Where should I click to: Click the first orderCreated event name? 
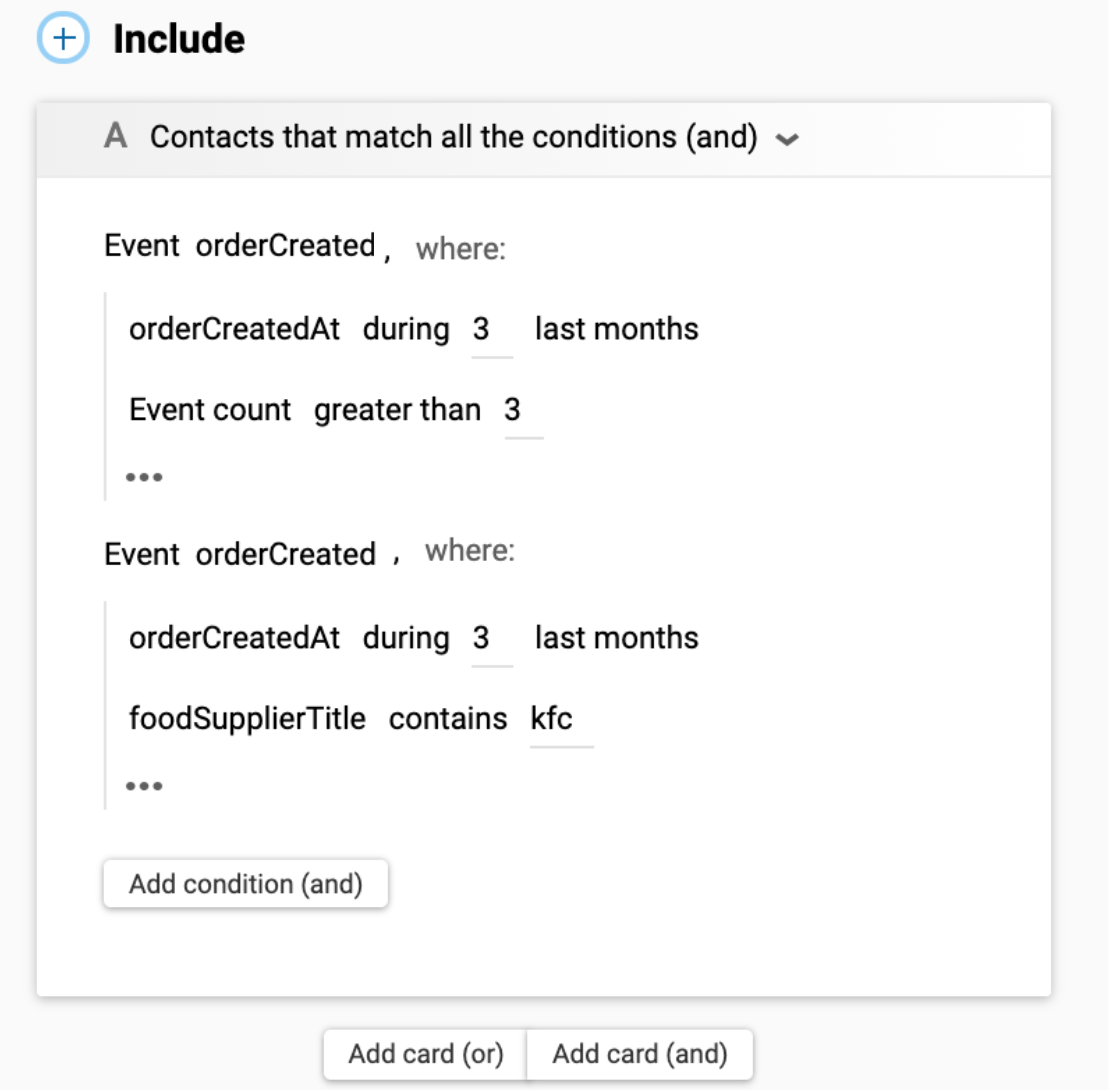pos(285,246)
